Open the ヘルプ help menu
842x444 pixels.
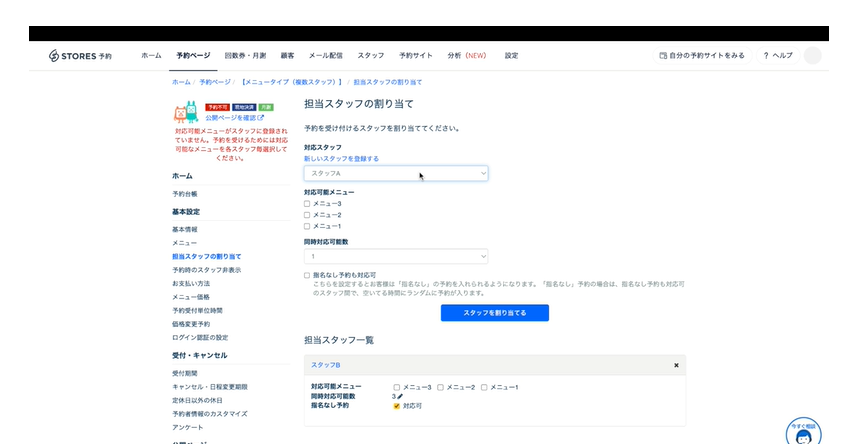coord(777,56)
